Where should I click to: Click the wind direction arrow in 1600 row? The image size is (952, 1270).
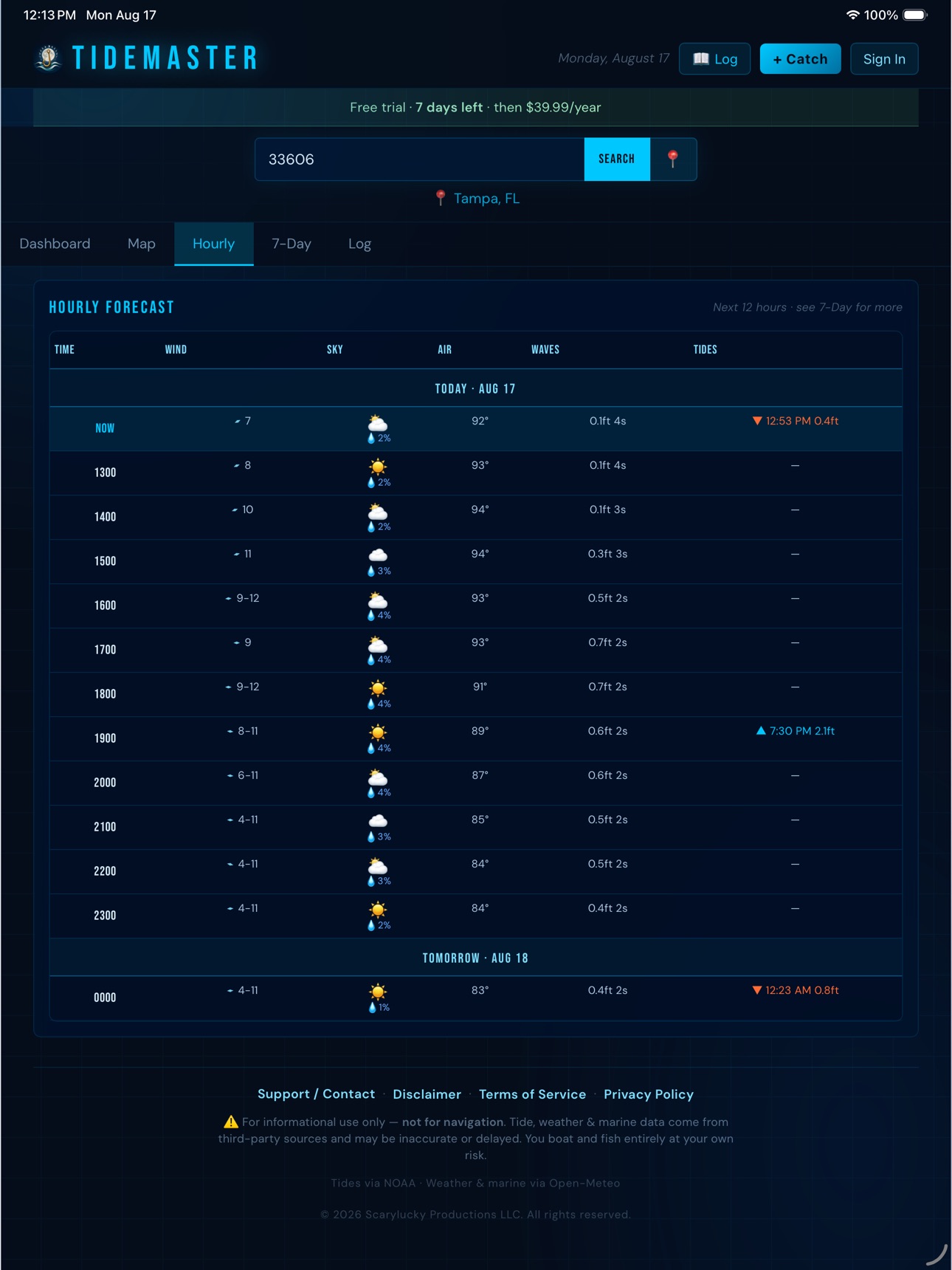tap(229, 599)
